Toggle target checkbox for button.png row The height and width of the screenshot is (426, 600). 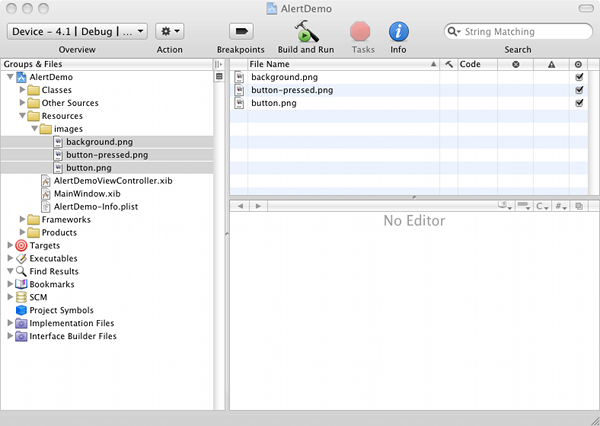(579, 103)
